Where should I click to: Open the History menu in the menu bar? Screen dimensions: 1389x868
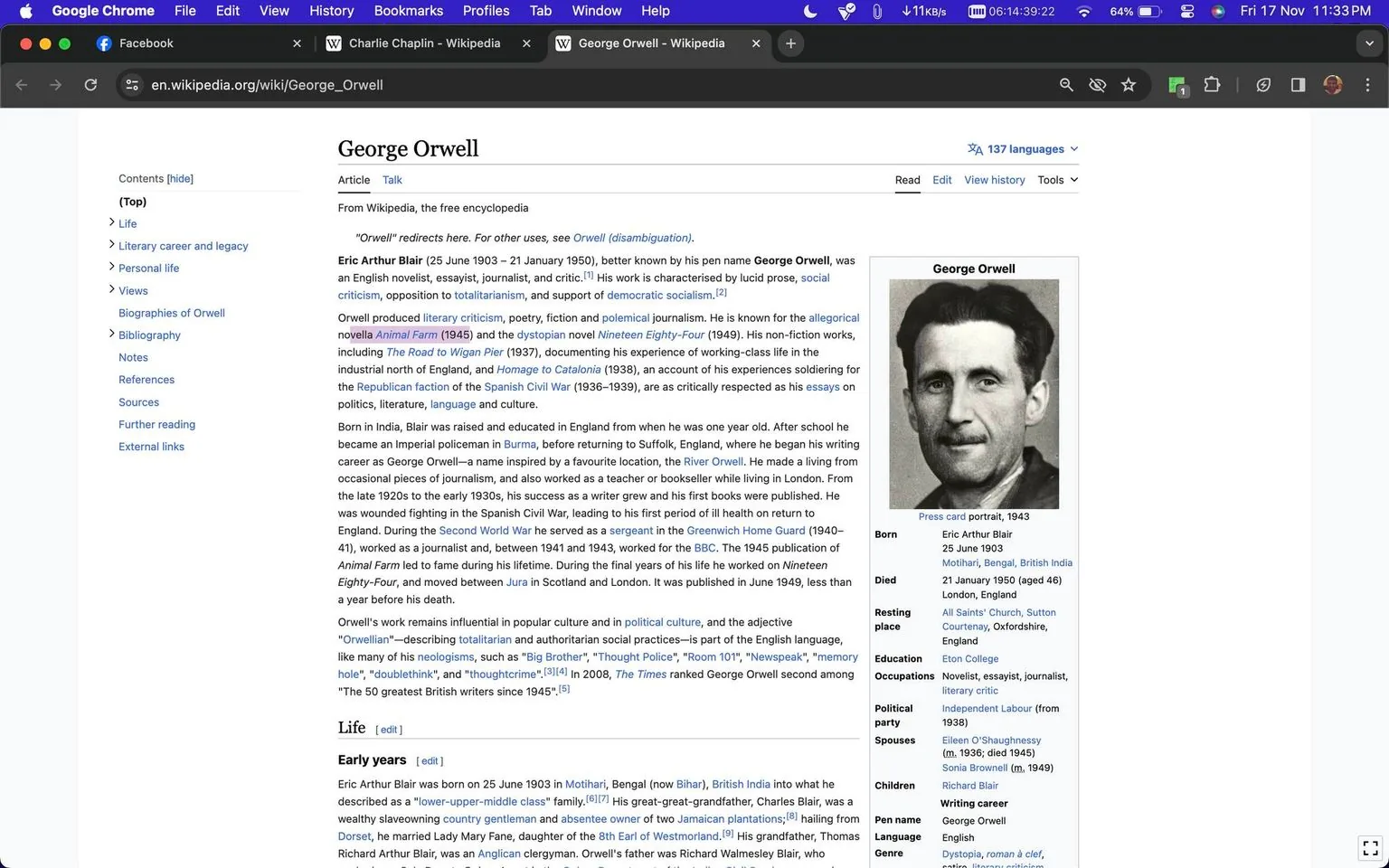coord(331,11)
